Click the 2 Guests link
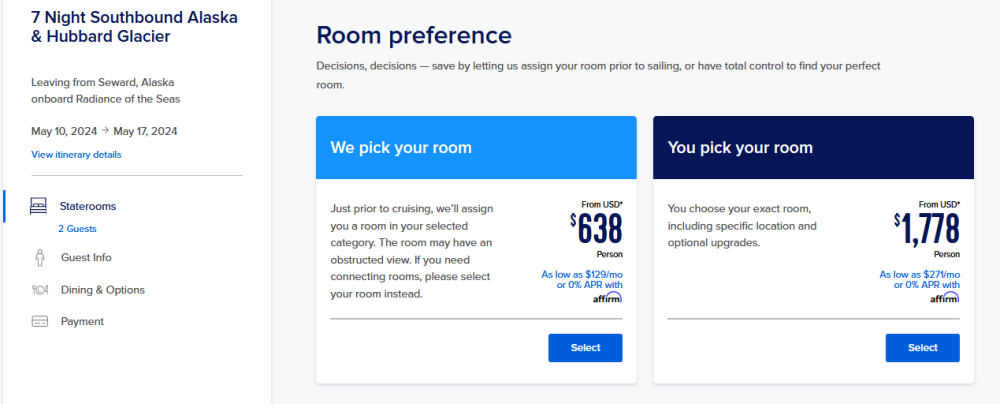This screenshot has width=1000, height=404. [x=77, y=228]
